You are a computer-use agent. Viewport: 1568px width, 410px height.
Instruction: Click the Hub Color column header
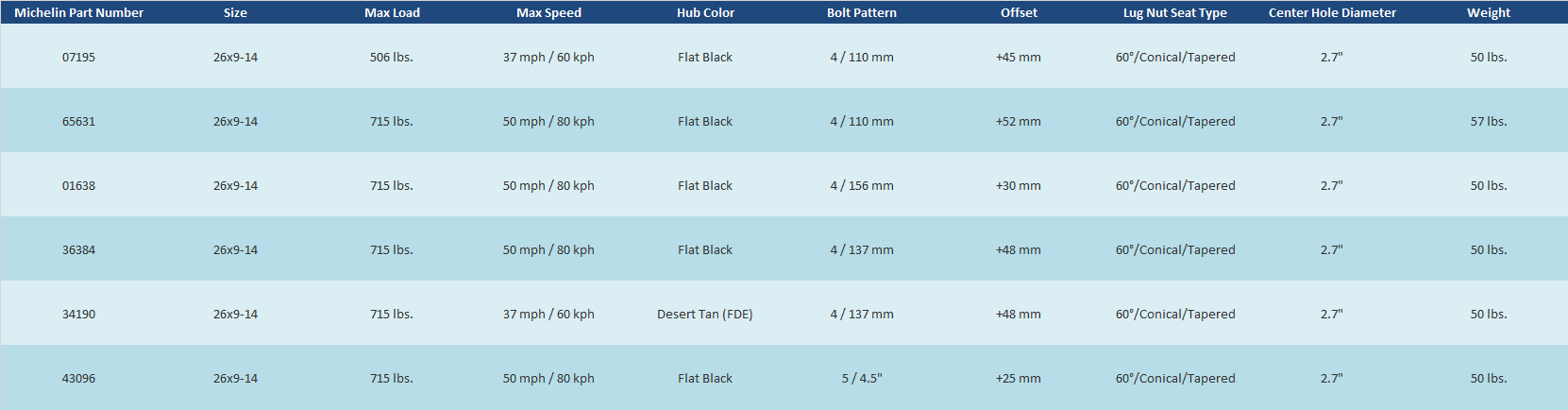point(705,12)
